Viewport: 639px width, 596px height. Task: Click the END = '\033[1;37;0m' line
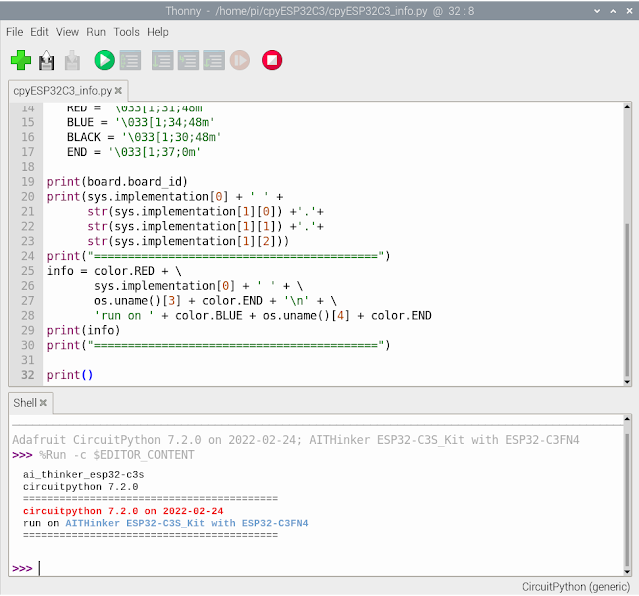point(134,152)
